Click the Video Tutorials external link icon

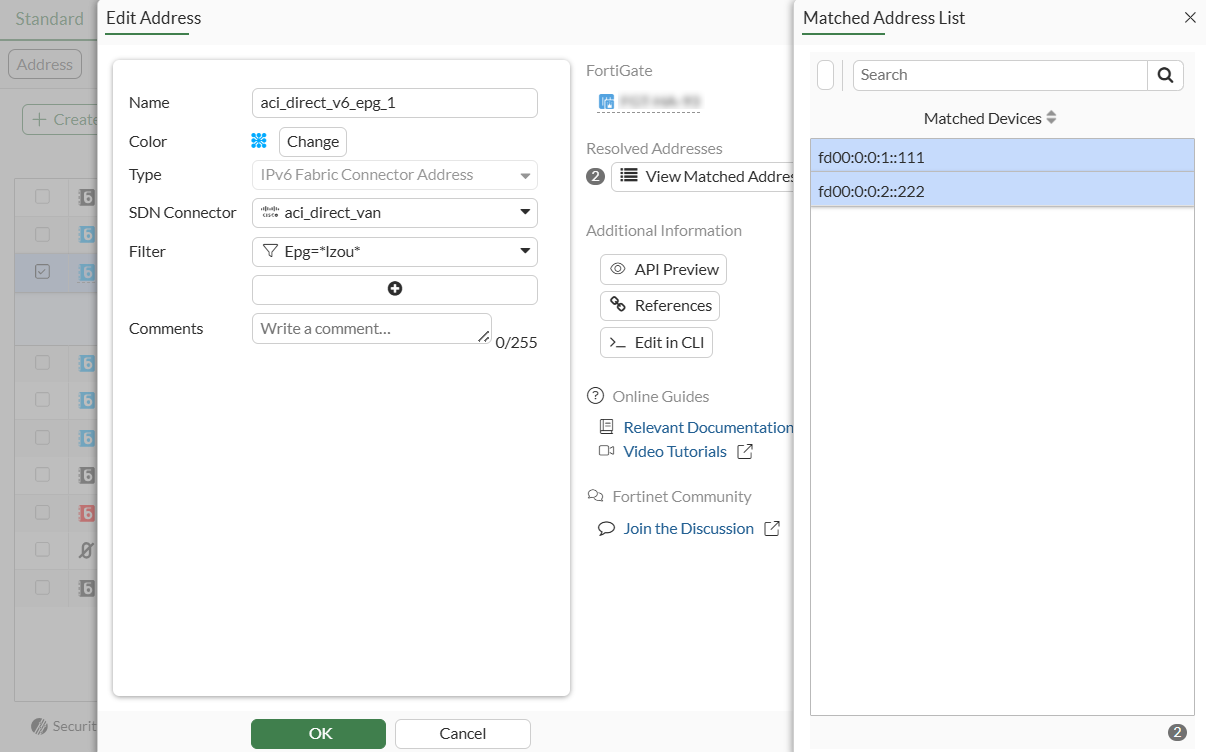click(744, 452)
